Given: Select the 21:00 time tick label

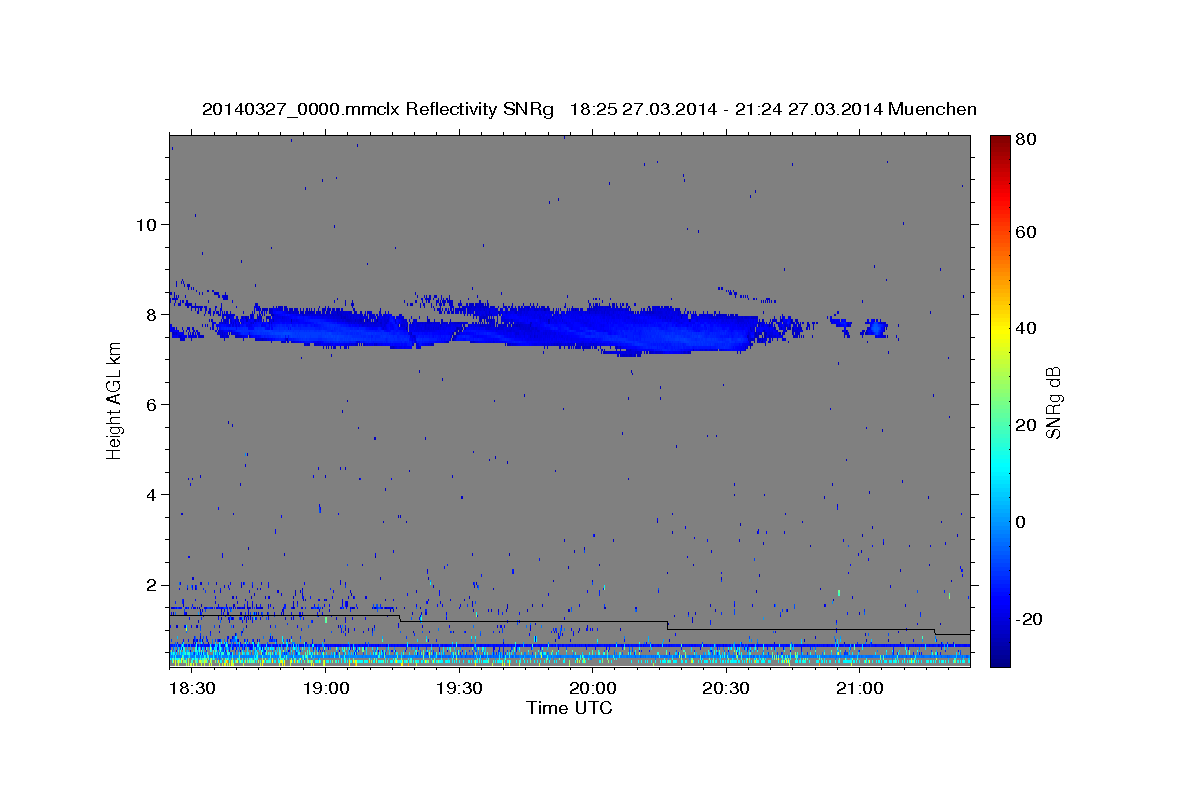Looking at the screenshot, I should [x=859, y=689].
